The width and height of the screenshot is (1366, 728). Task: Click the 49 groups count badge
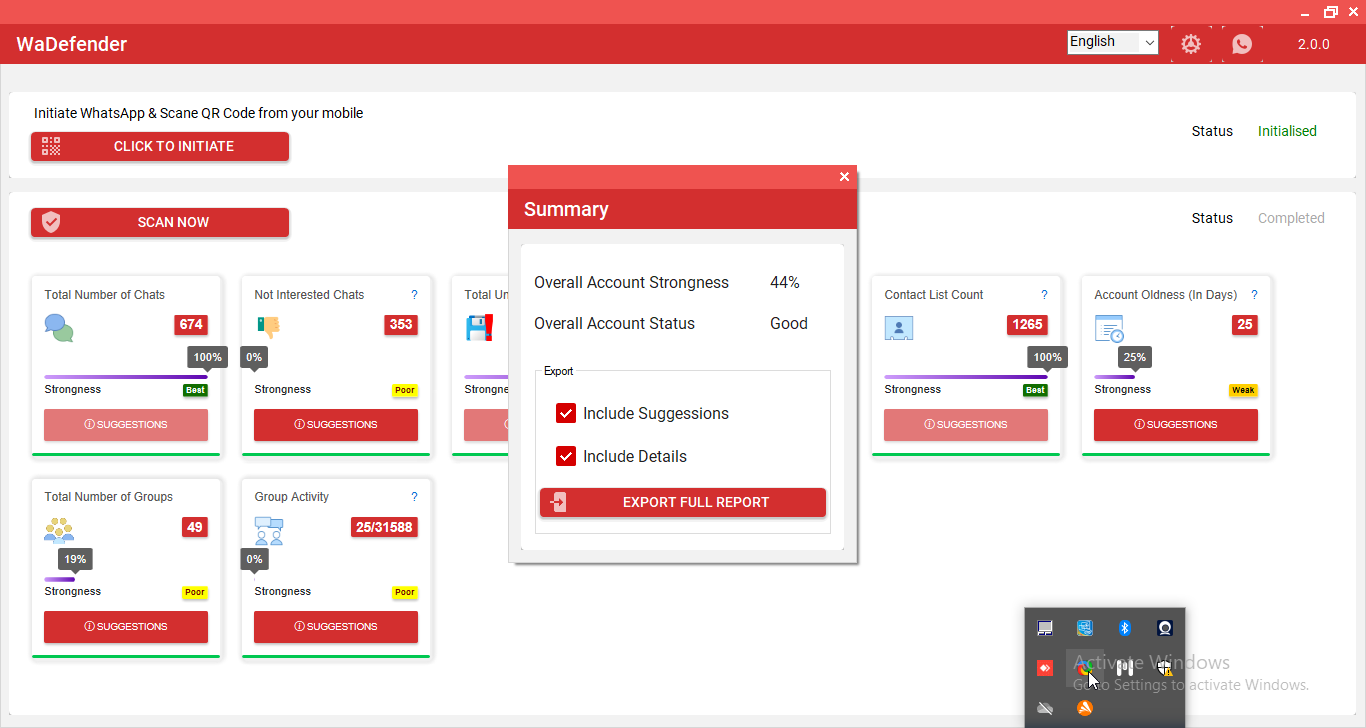click(195, 527)
